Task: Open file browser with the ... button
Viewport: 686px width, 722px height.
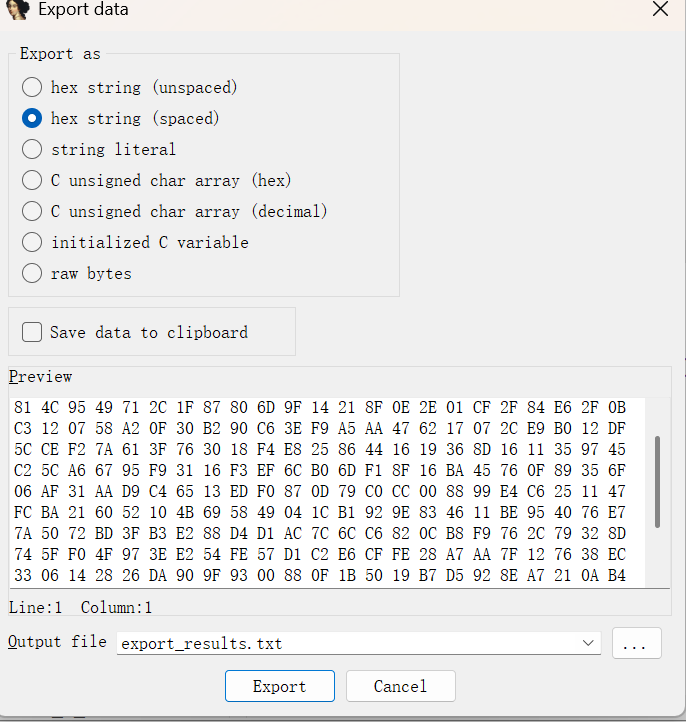Action: coord(636,644)
